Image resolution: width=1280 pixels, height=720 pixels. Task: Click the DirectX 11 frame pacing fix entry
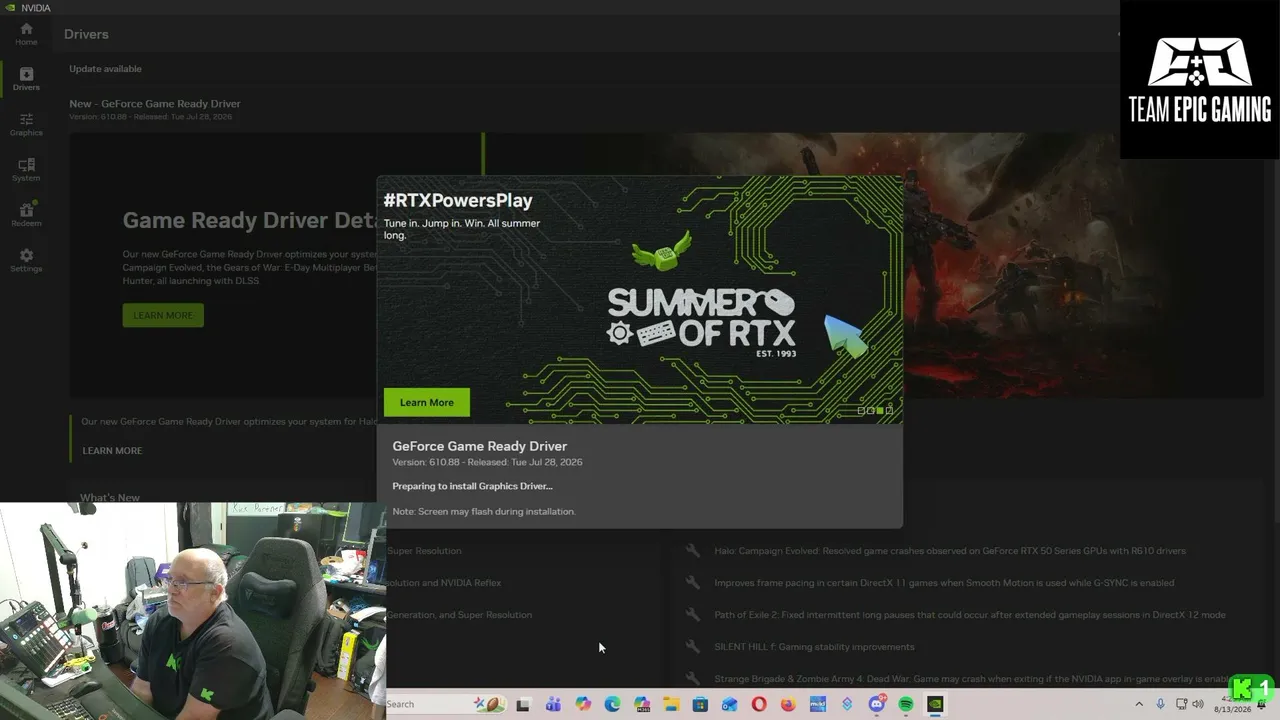pos(944,583)
